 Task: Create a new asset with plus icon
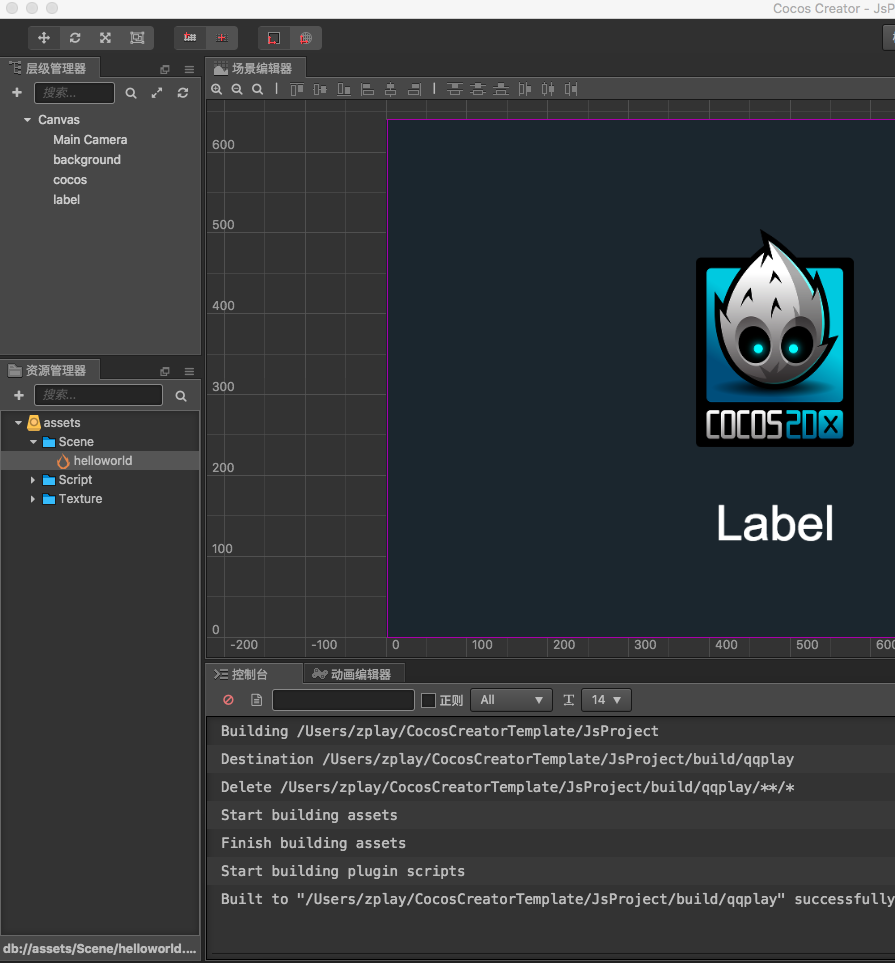[x=19, y=396]
